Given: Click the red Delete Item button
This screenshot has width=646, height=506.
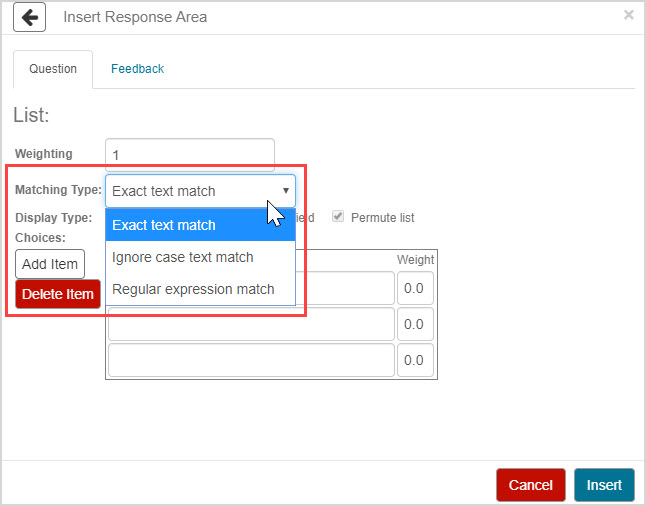Looking at the screenshot, I should coord(58,294).
